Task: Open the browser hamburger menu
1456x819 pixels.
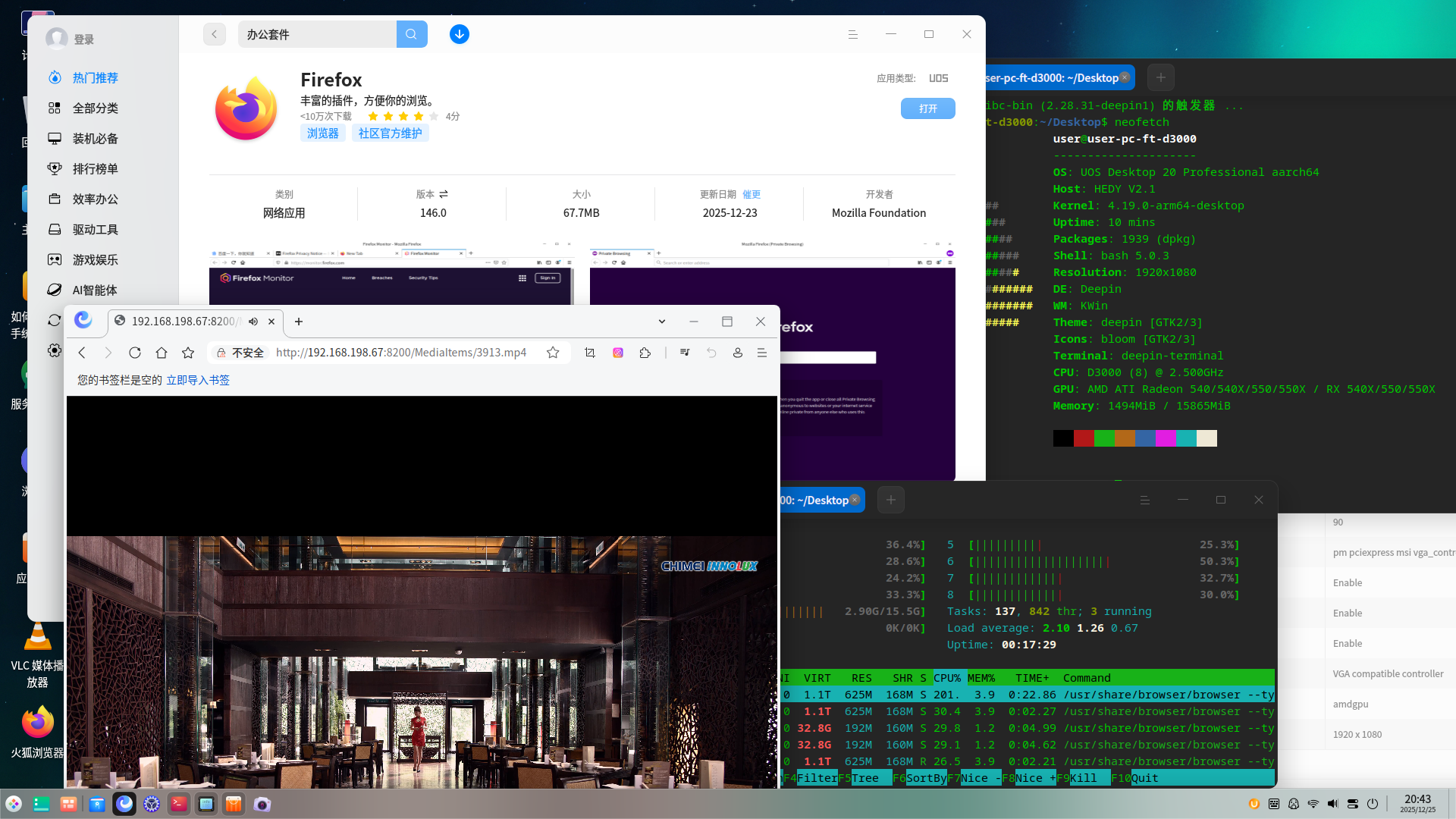Action: click(x=762, y=353)
